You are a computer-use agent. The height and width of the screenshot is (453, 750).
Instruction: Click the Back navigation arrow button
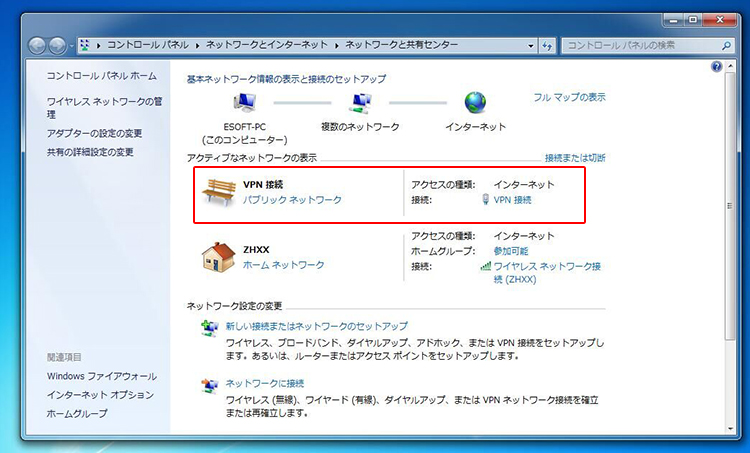click(x=37, y=46)
